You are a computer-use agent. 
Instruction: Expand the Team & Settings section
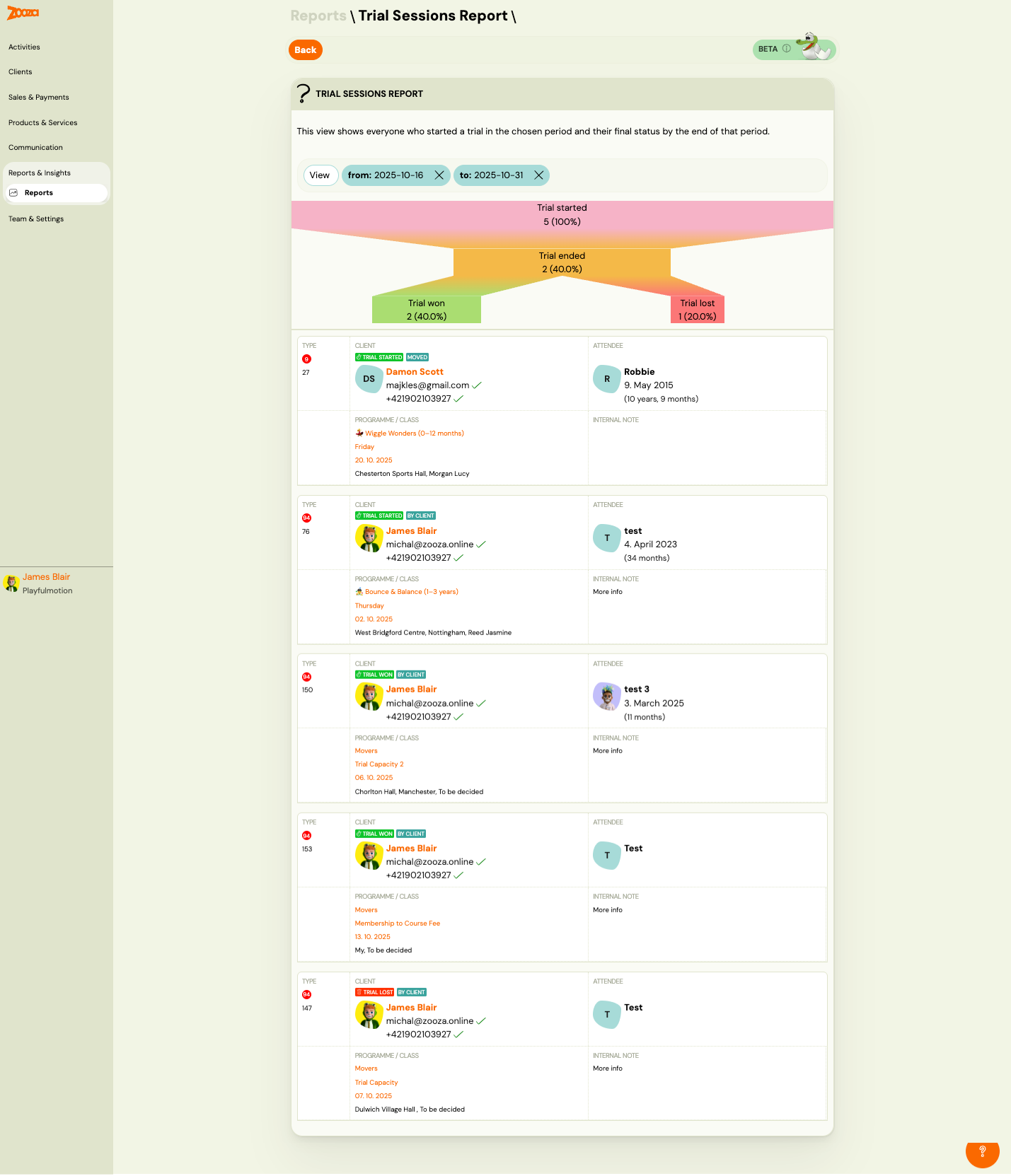tap(36, 219)
